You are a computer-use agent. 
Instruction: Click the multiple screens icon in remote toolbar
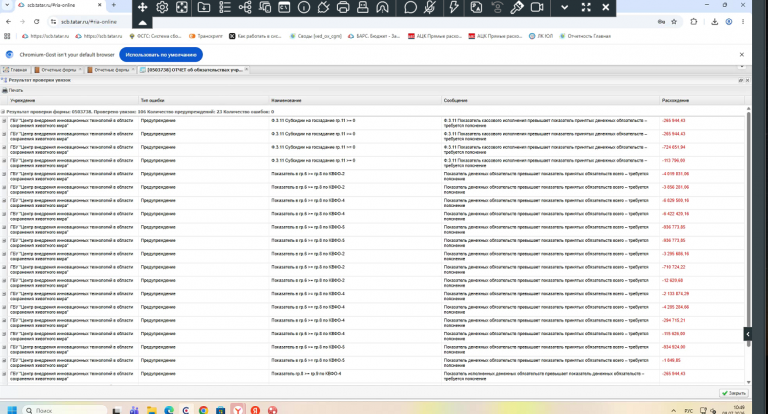pos(265,7)
